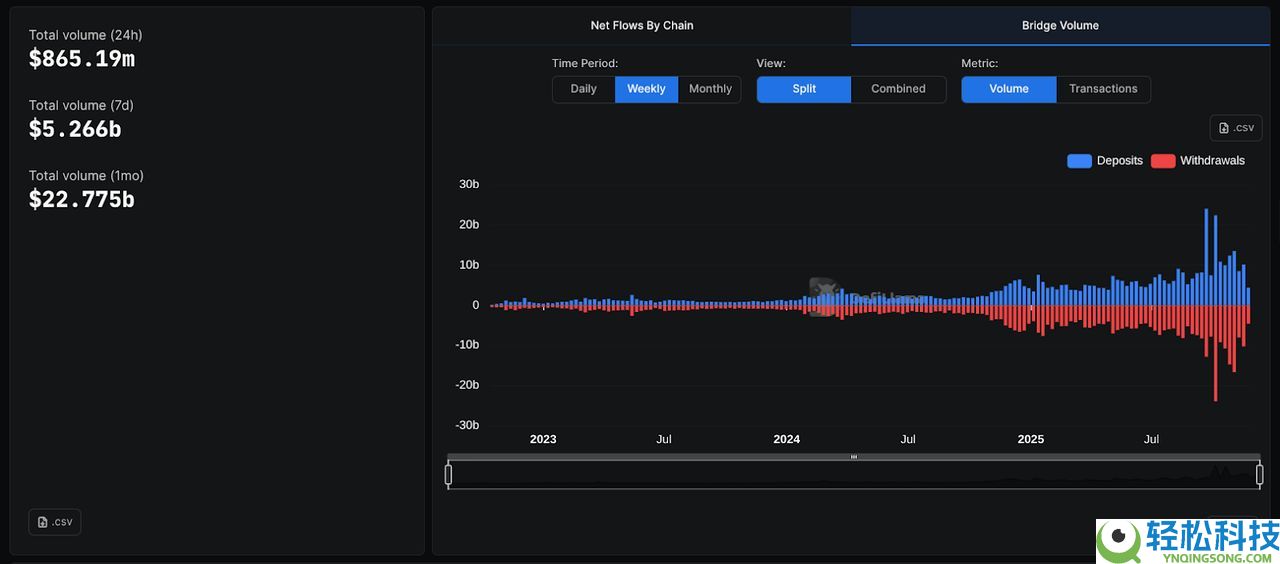Open the Net Flows By Chain tab
The height and width of the screenshot is (564, 1280).
pyautogui.click(x=641, y=26)
